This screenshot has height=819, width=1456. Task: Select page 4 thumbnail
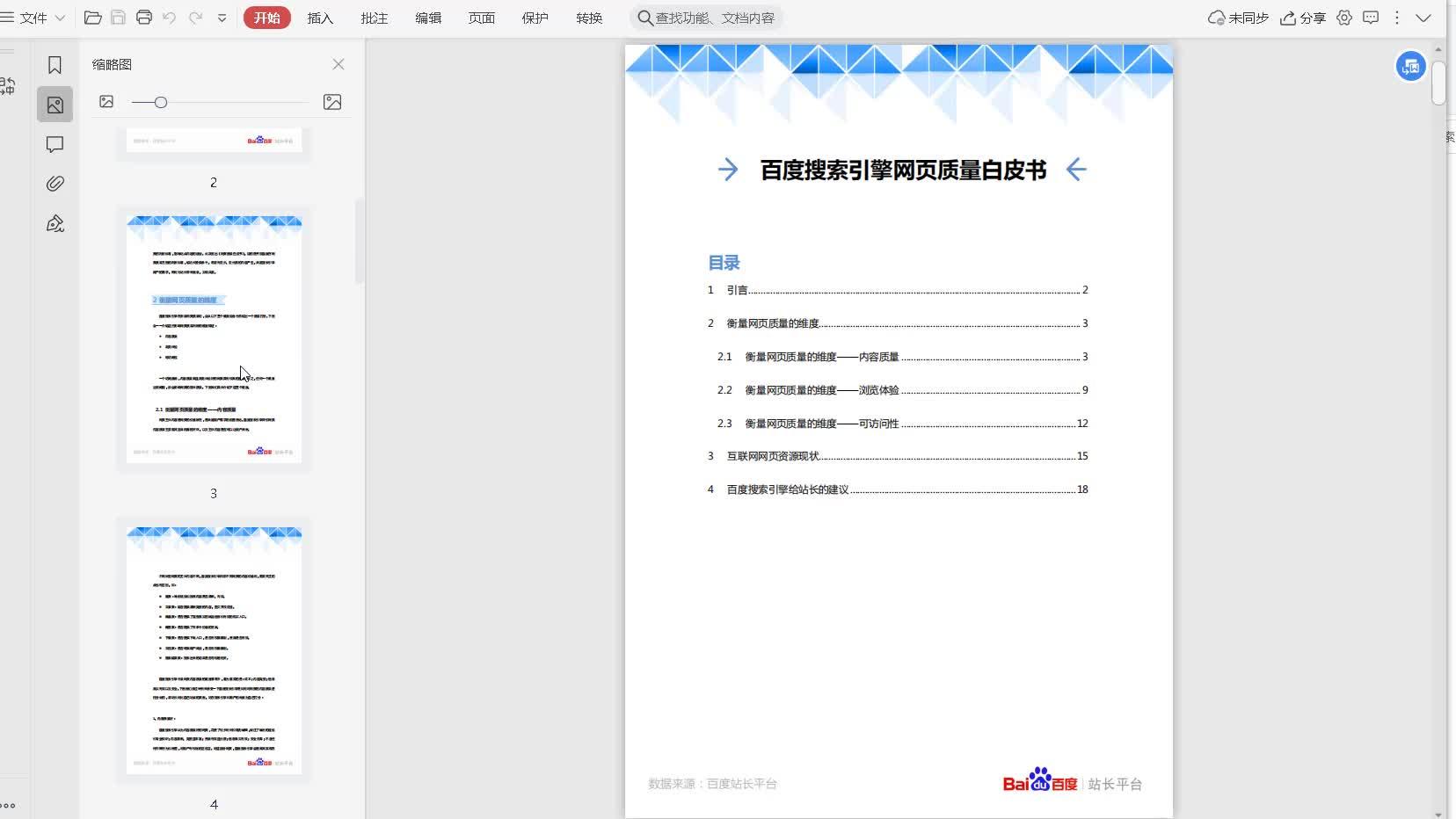pyautogui.click(x=214, y=650)
